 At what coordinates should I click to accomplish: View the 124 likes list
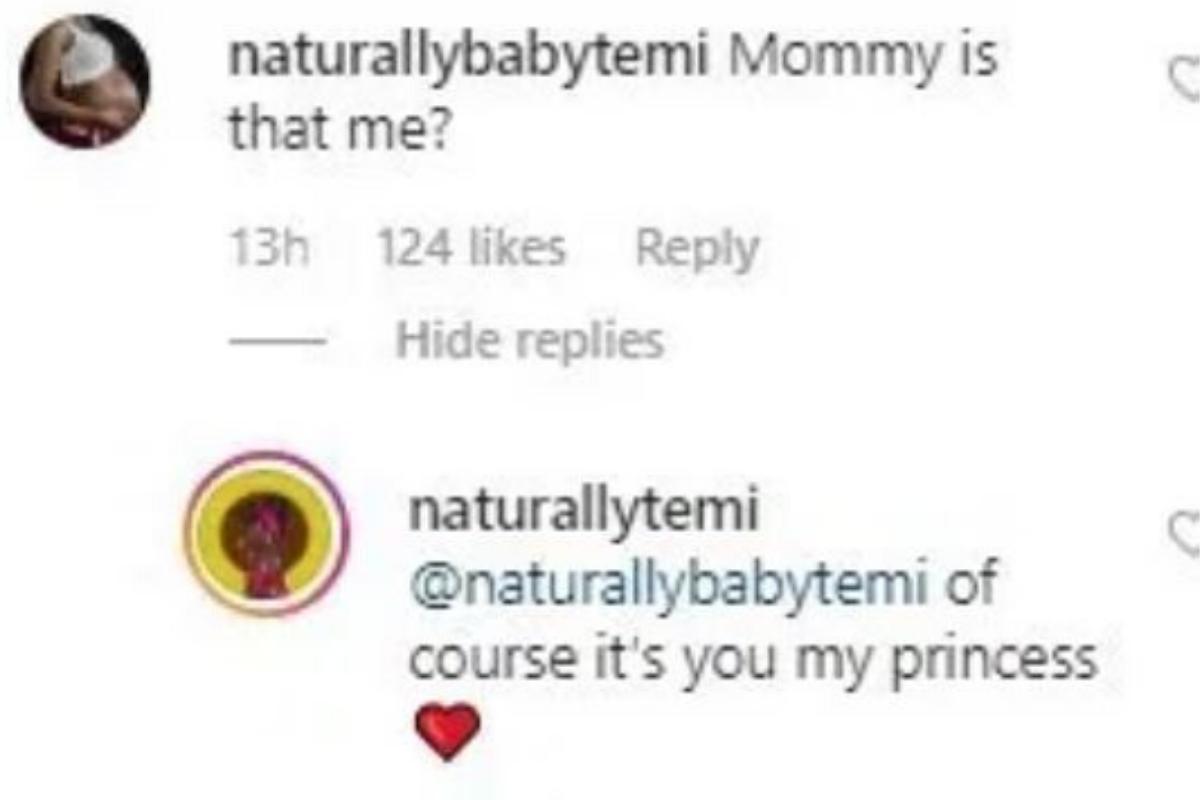471,247
